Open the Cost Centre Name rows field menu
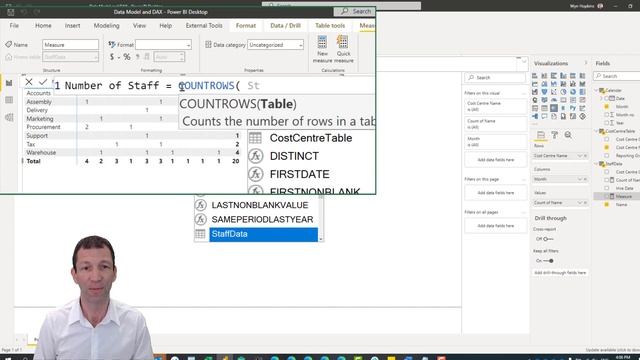This screenshot has height=360, width=640. click(x=580, y=156)
